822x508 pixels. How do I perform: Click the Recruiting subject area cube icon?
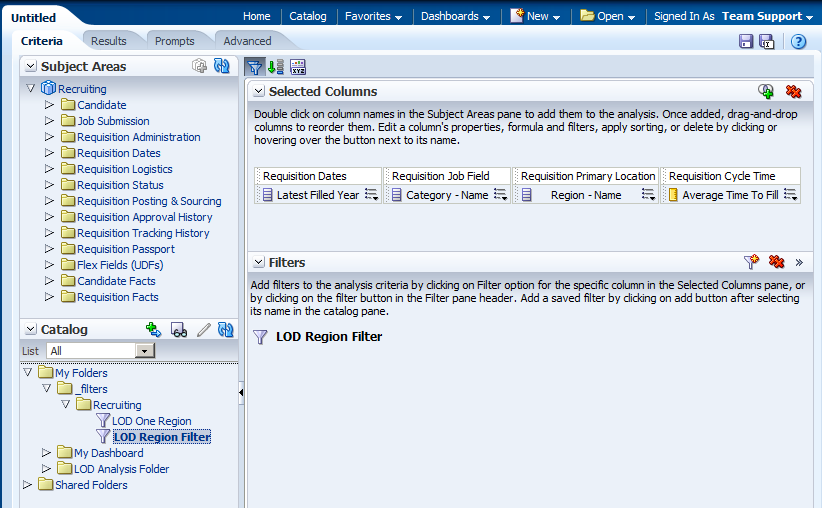48,88
